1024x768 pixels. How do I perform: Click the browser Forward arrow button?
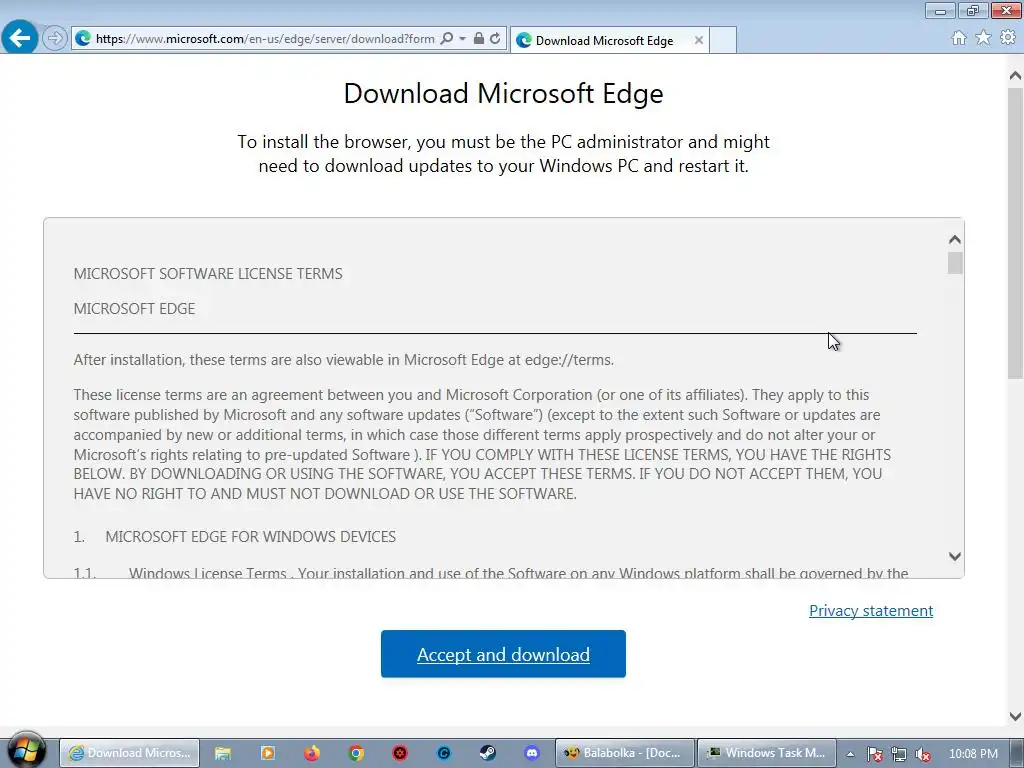coord(55,38)
